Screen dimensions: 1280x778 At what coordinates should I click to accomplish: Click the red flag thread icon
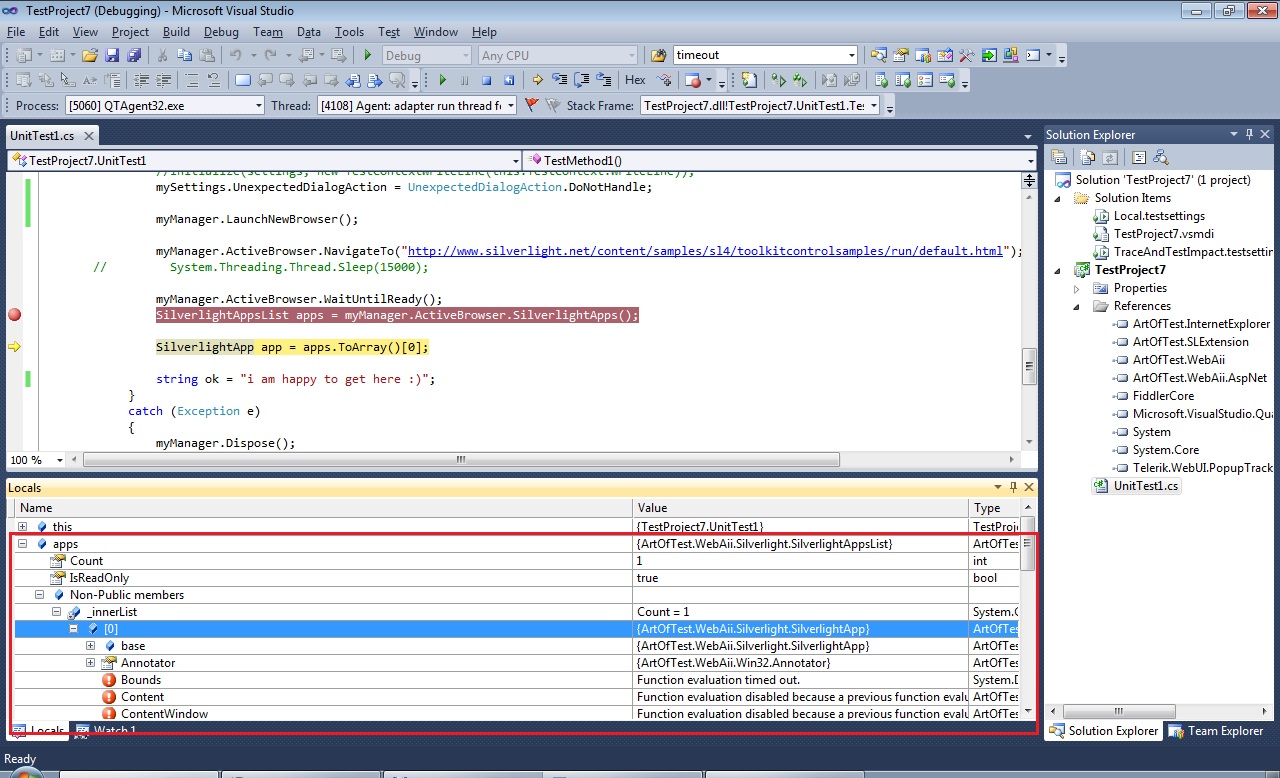(531, 105)
